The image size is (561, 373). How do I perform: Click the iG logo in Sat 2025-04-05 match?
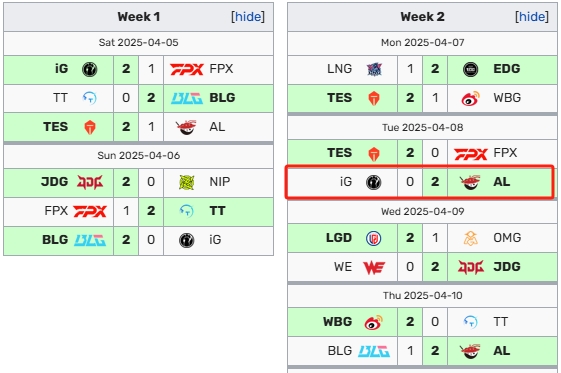(x=89, y=69)
